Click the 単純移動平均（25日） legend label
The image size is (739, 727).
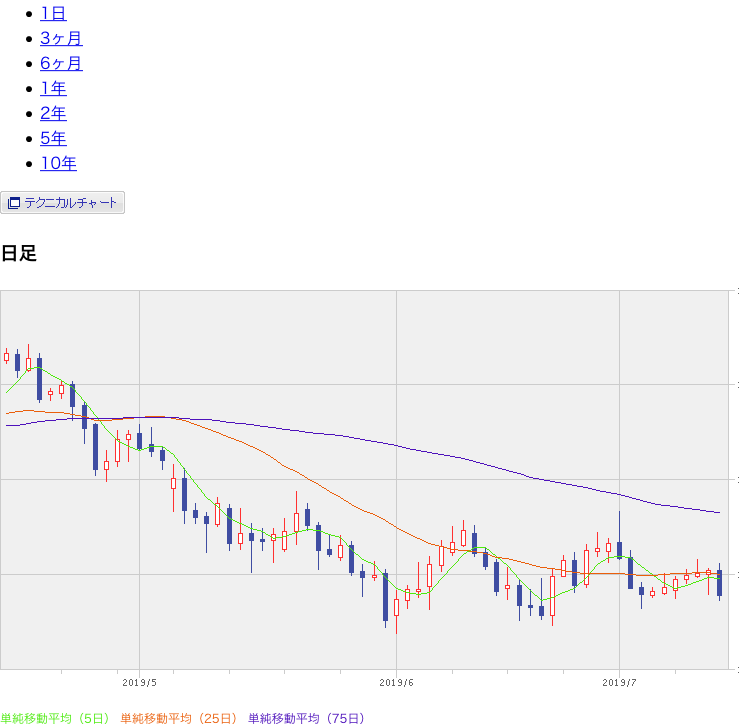coord(178,719)
